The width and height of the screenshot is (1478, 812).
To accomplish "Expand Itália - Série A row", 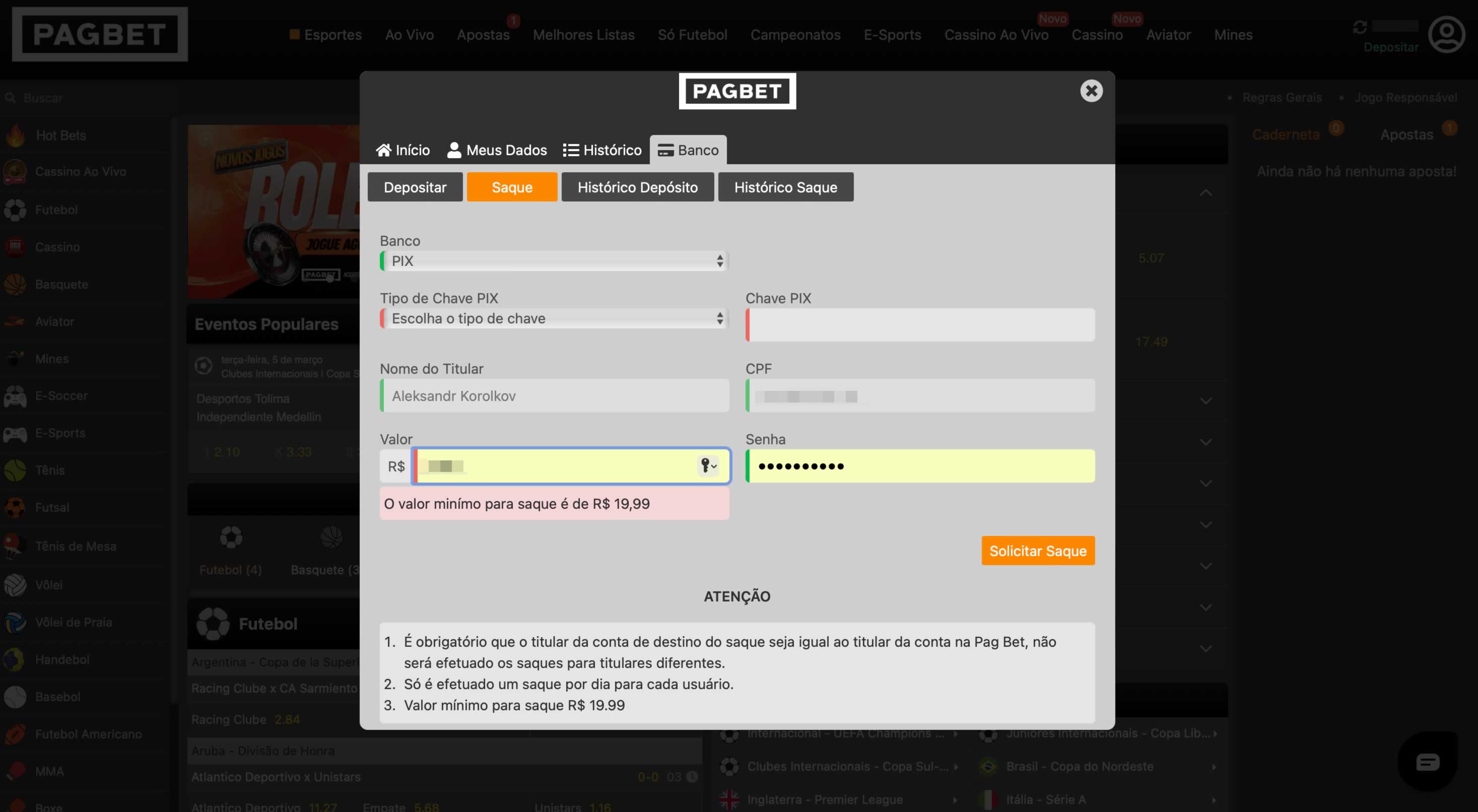I will 1098,799.
